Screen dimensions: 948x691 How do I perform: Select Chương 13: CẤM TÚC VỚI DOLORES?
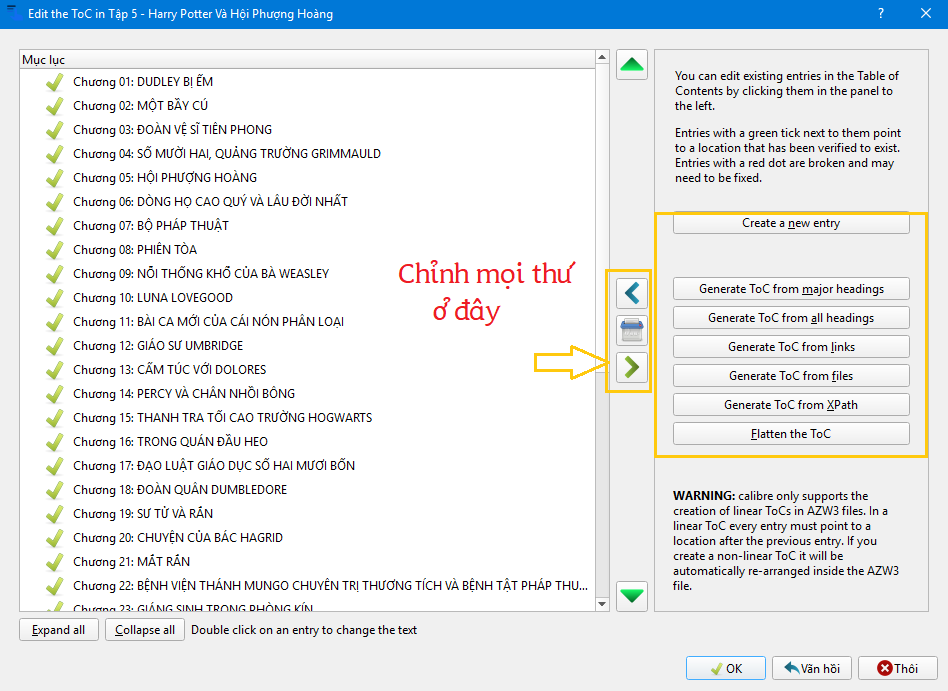click(x=169, y=370)
